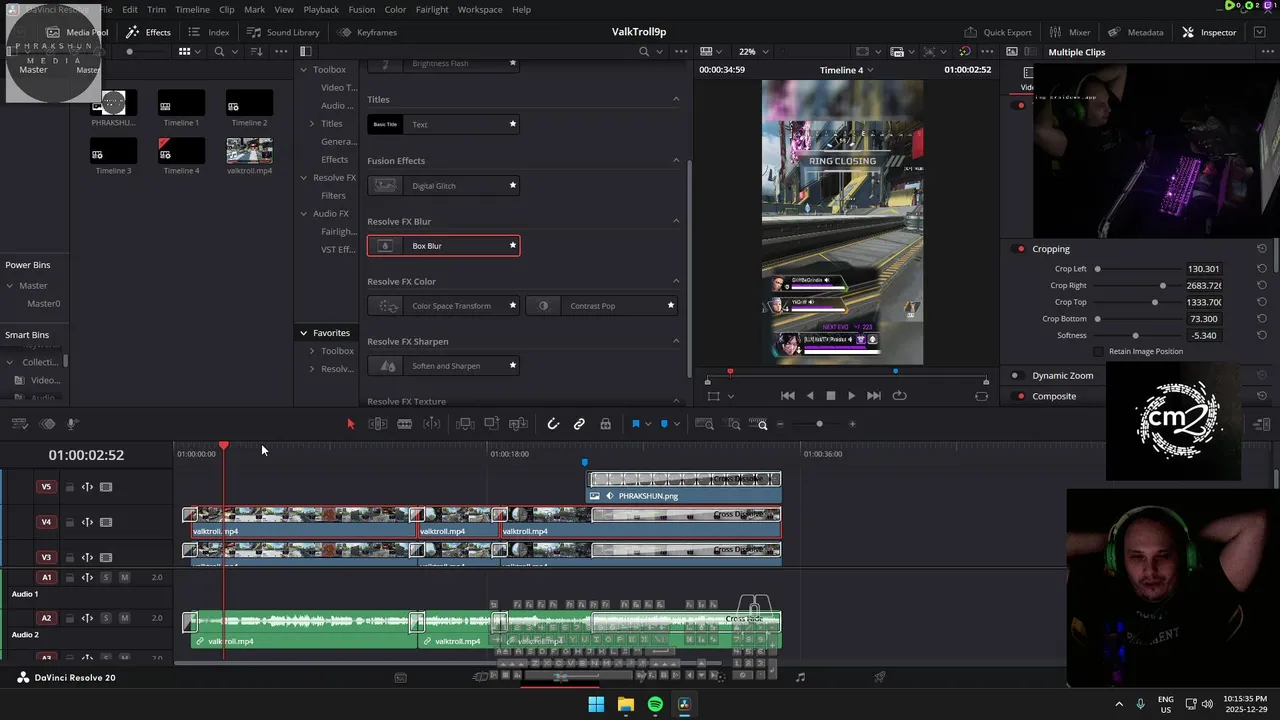Adjust the Crop Top slider
This screenshot has width=1280, height=720.
[x=1155, y=302]
